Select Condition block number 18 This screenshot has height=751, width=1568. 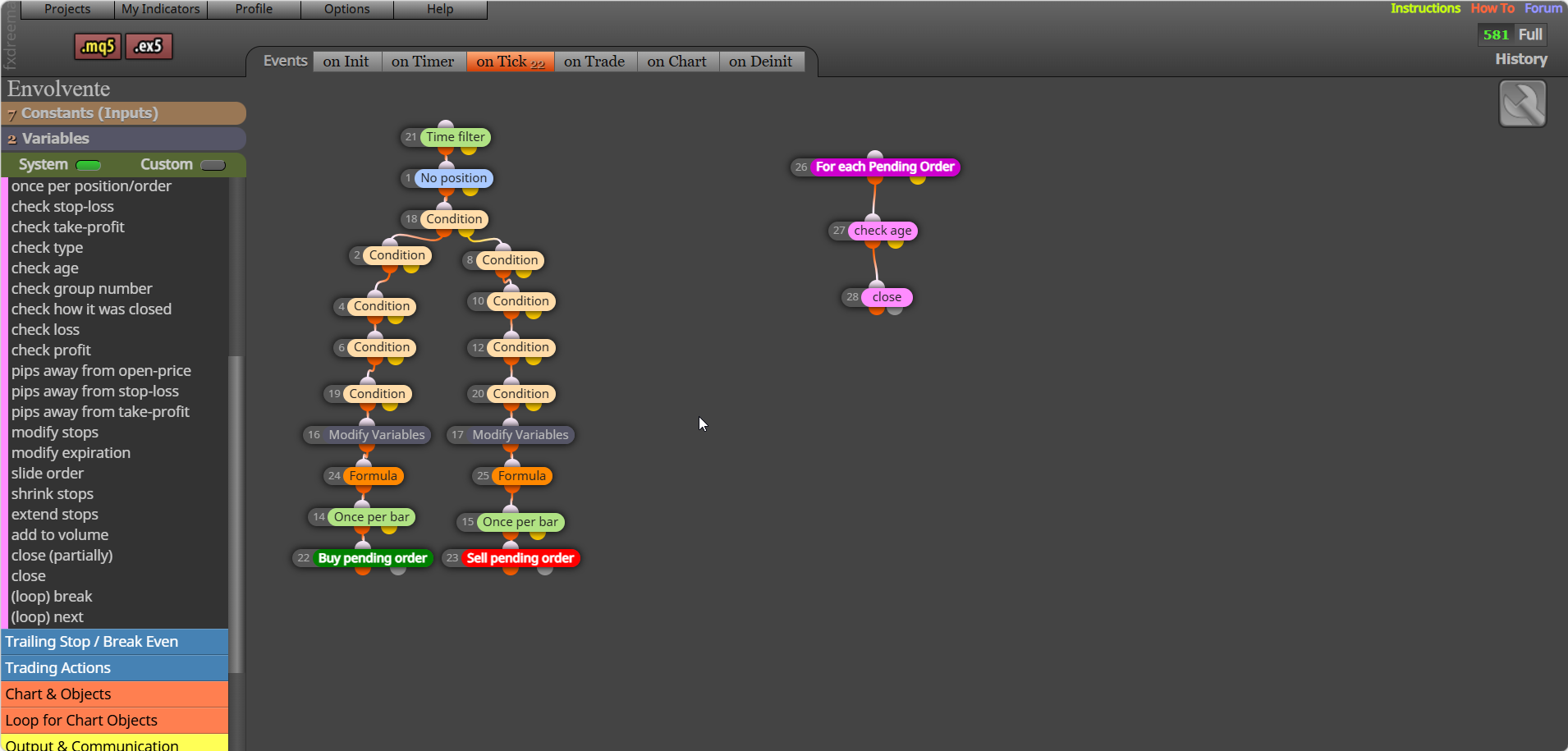click(x=453, y=219)
